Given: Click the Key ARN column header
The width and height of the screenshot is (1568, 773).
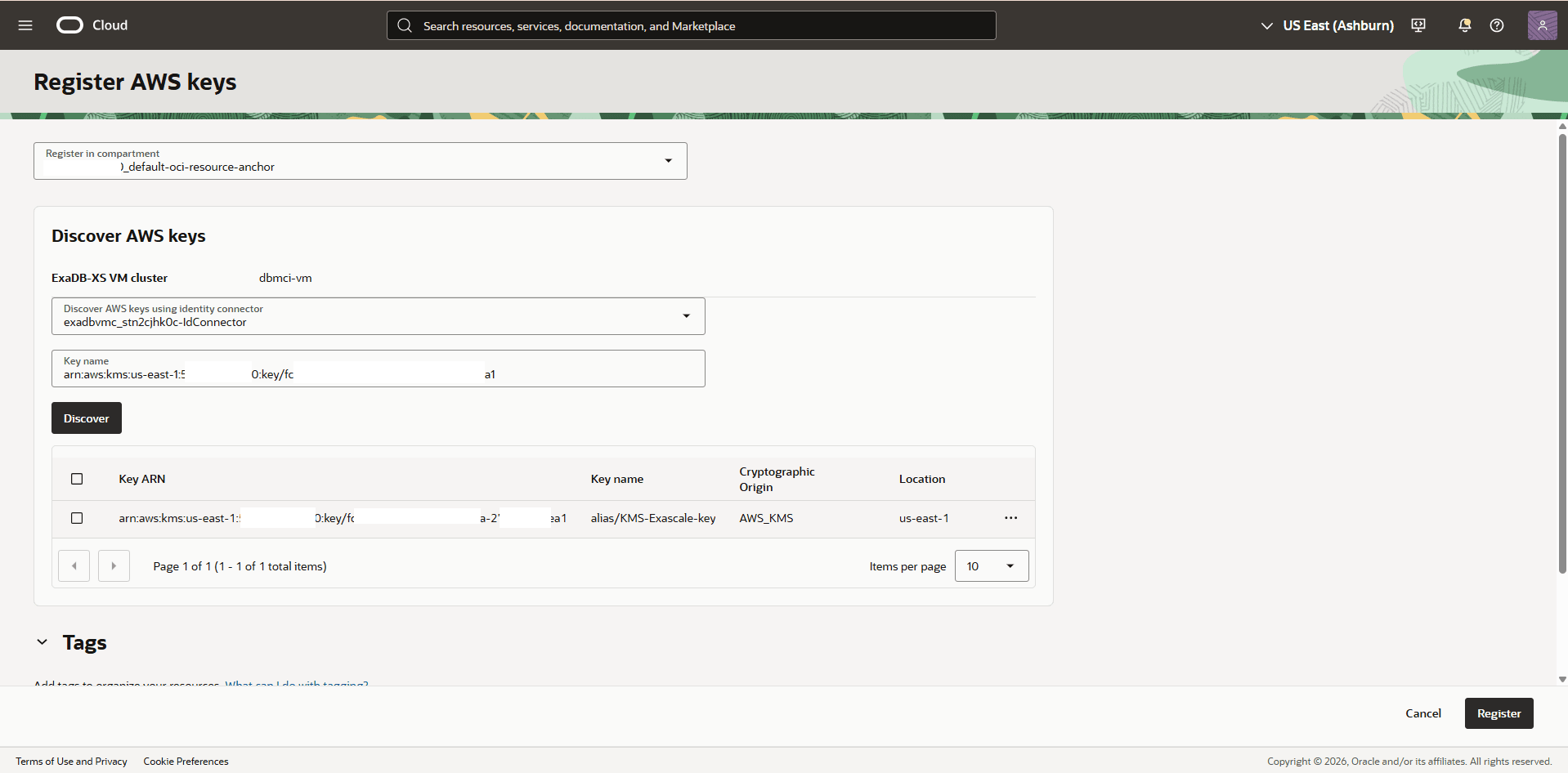Looking at the screenshot, I should [x=142, y=479].
